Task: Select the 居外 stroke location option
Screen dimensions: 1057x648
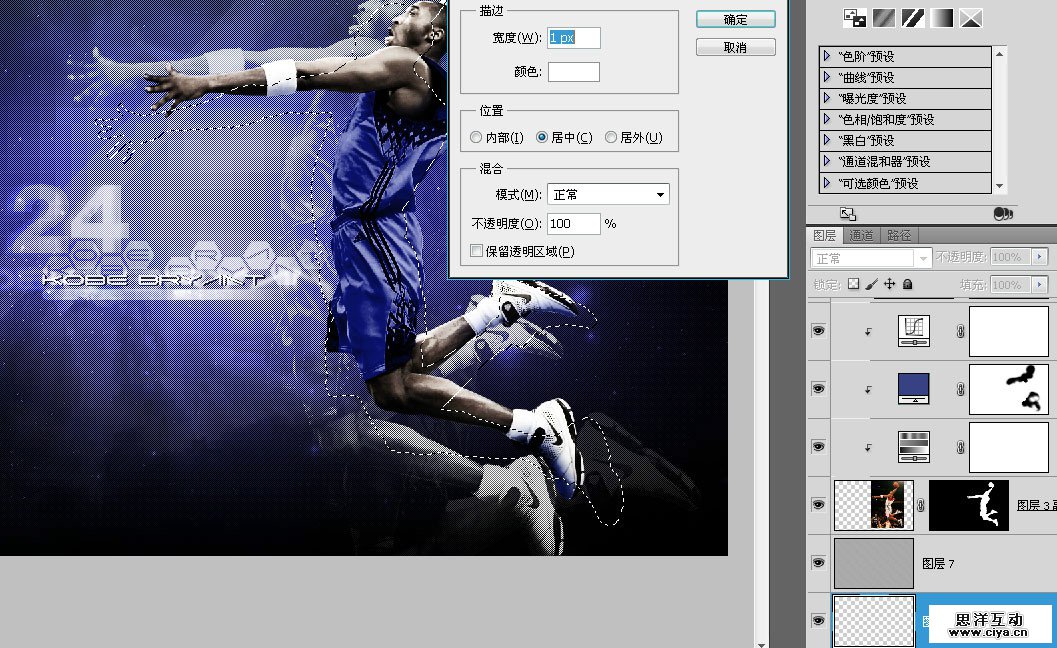Action: 610,137
